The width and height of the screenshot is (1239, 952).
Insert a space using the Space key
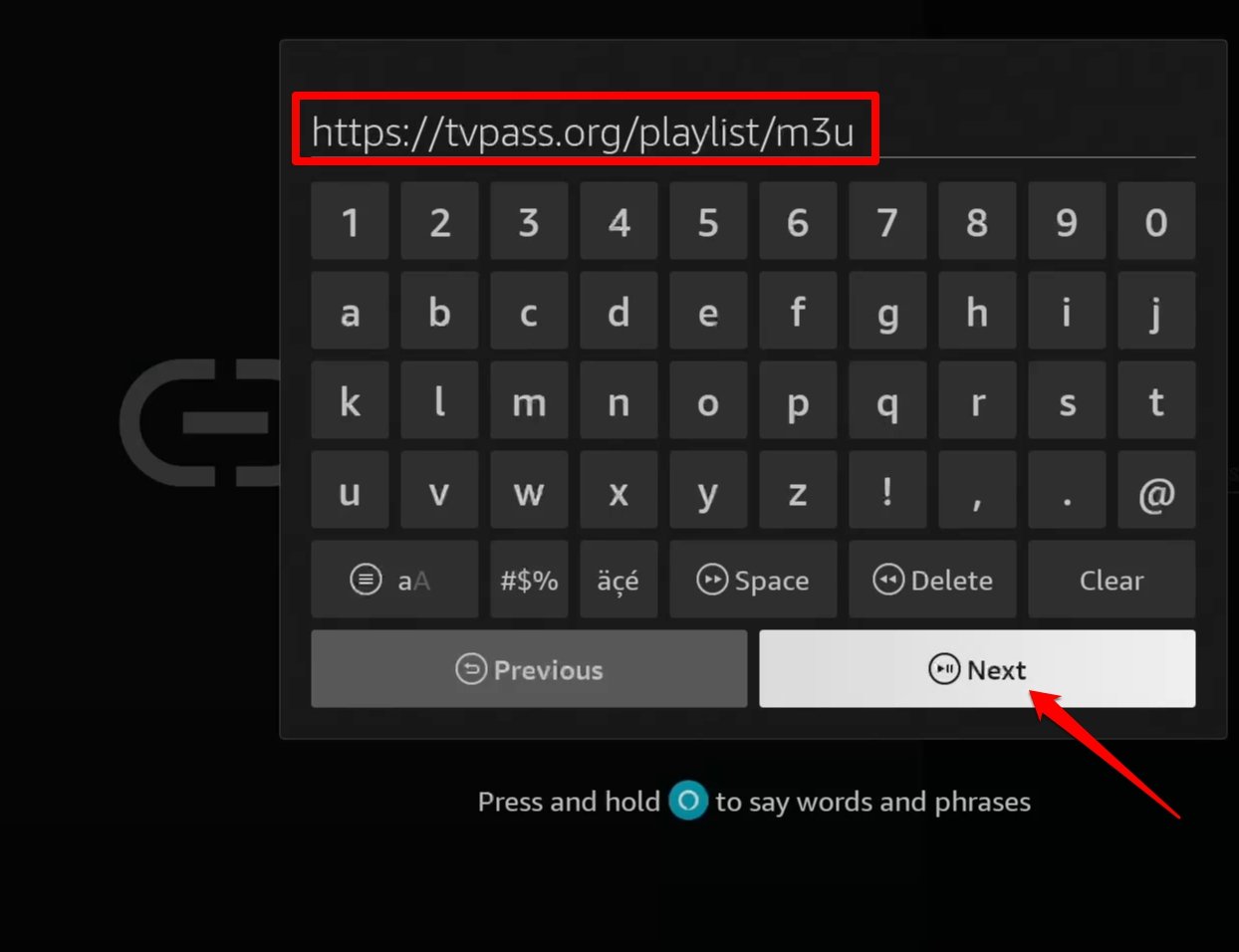click(x=753, y=579)
